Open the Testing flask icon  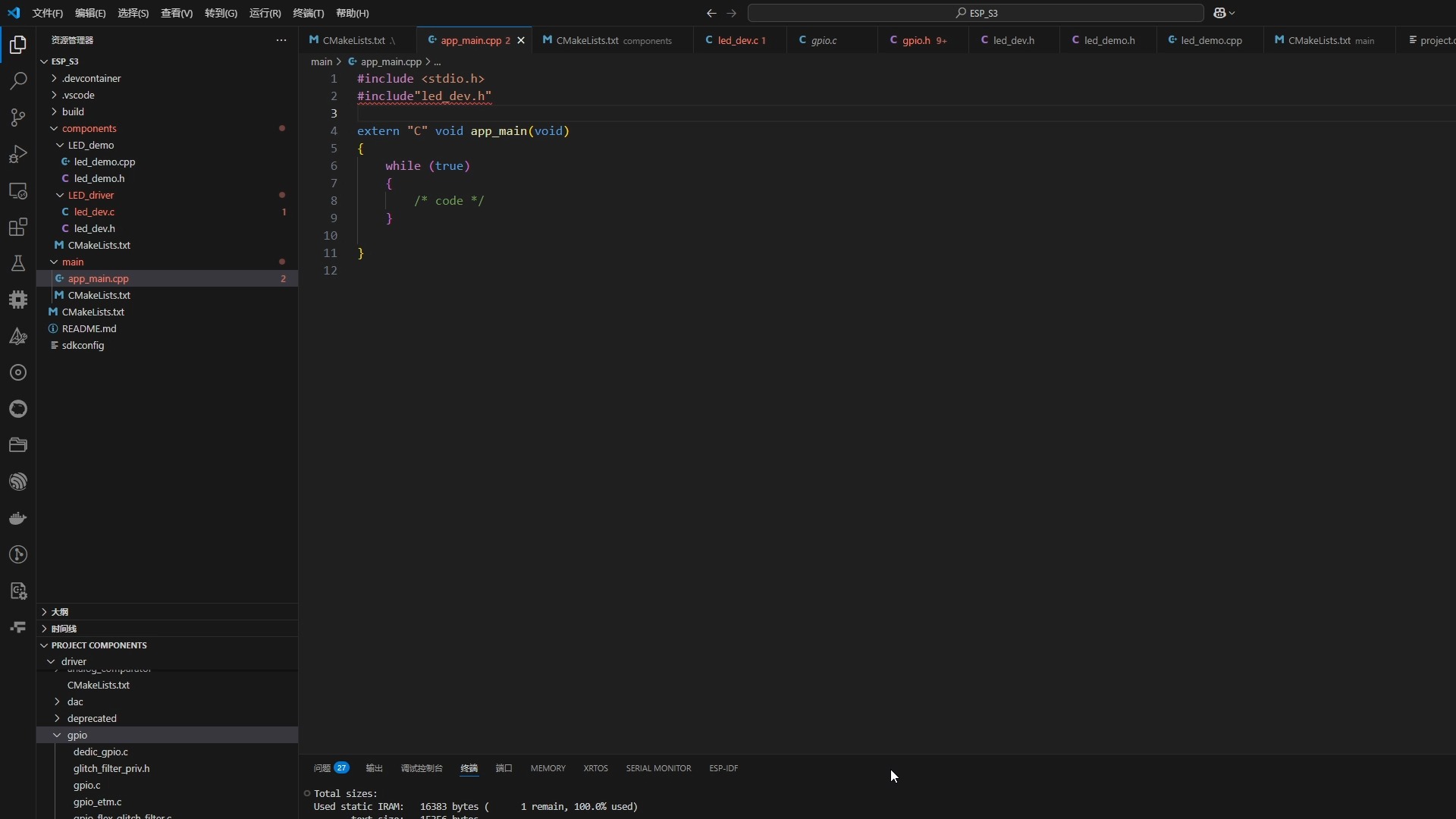coord(18,263)
